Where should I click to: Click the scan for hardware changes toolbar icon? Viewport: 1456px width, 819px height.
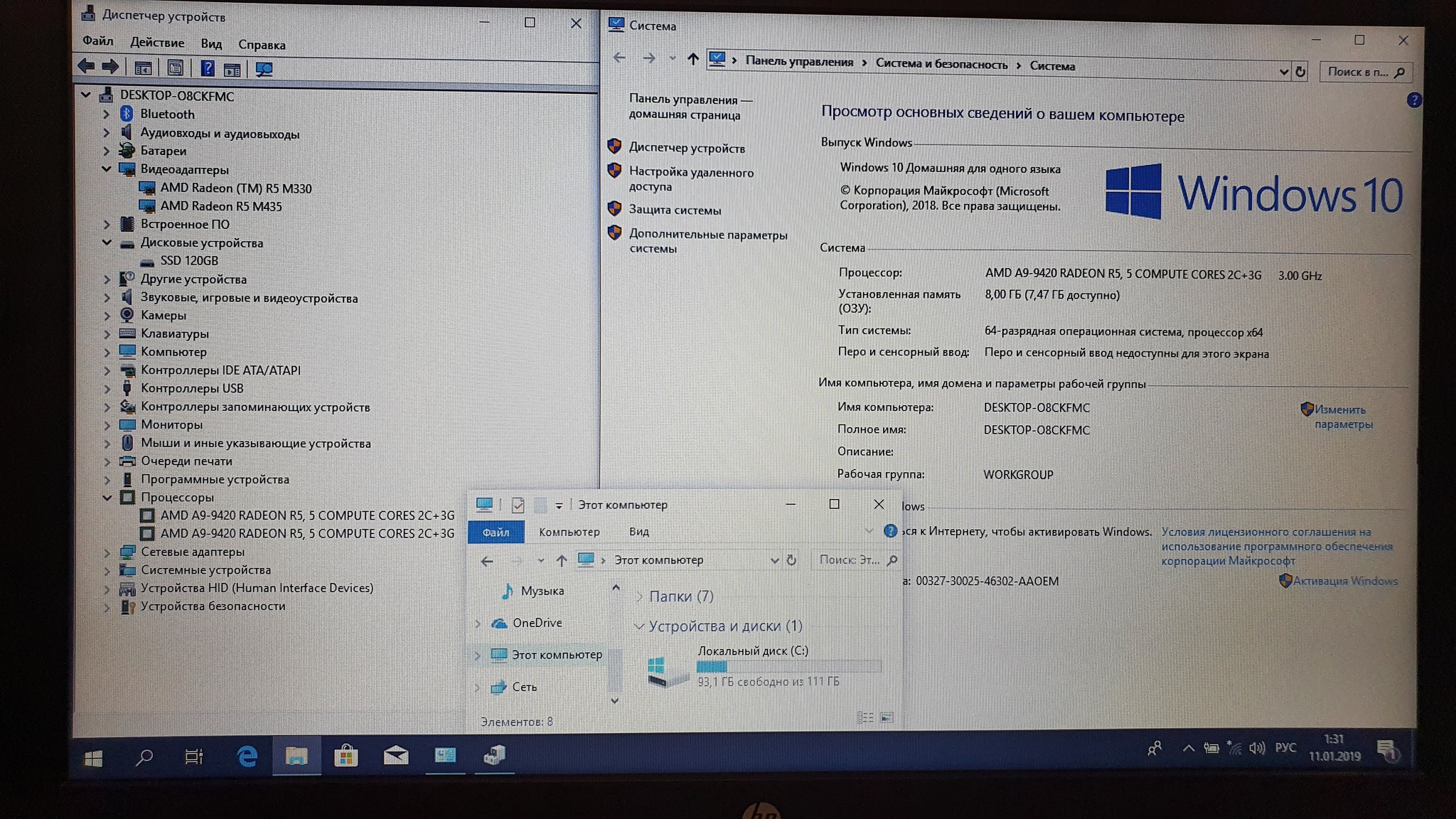264,69
